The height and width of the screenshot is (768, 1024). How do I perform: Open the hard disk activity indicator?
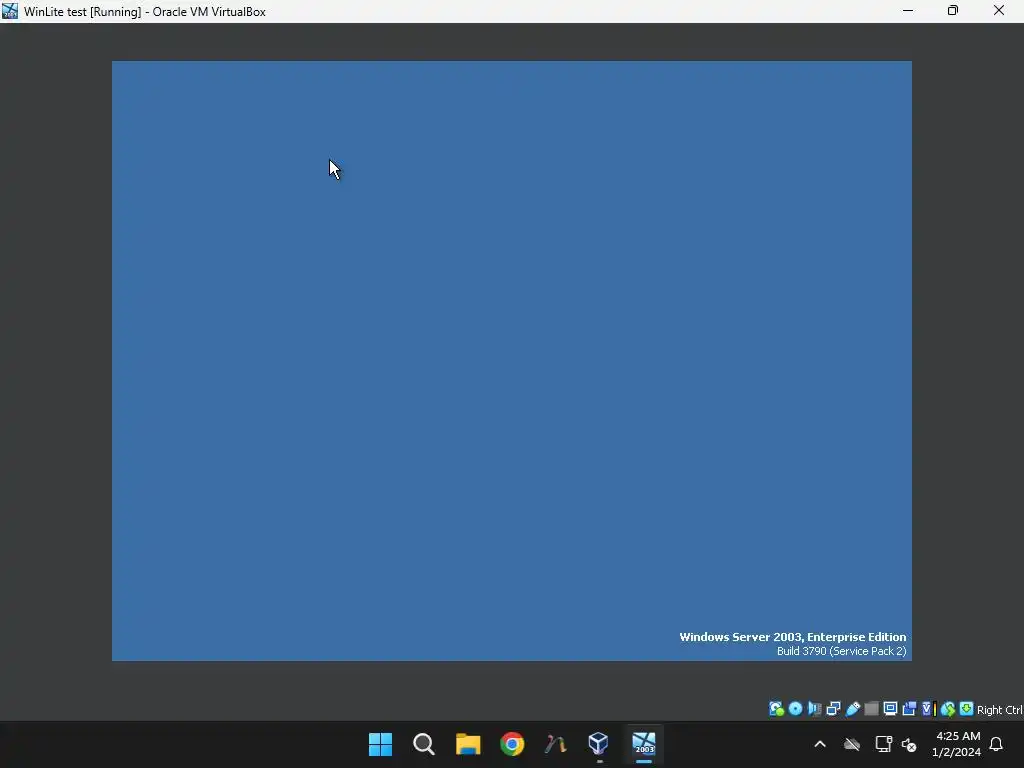pyautogui.click(x=776, y=709)
